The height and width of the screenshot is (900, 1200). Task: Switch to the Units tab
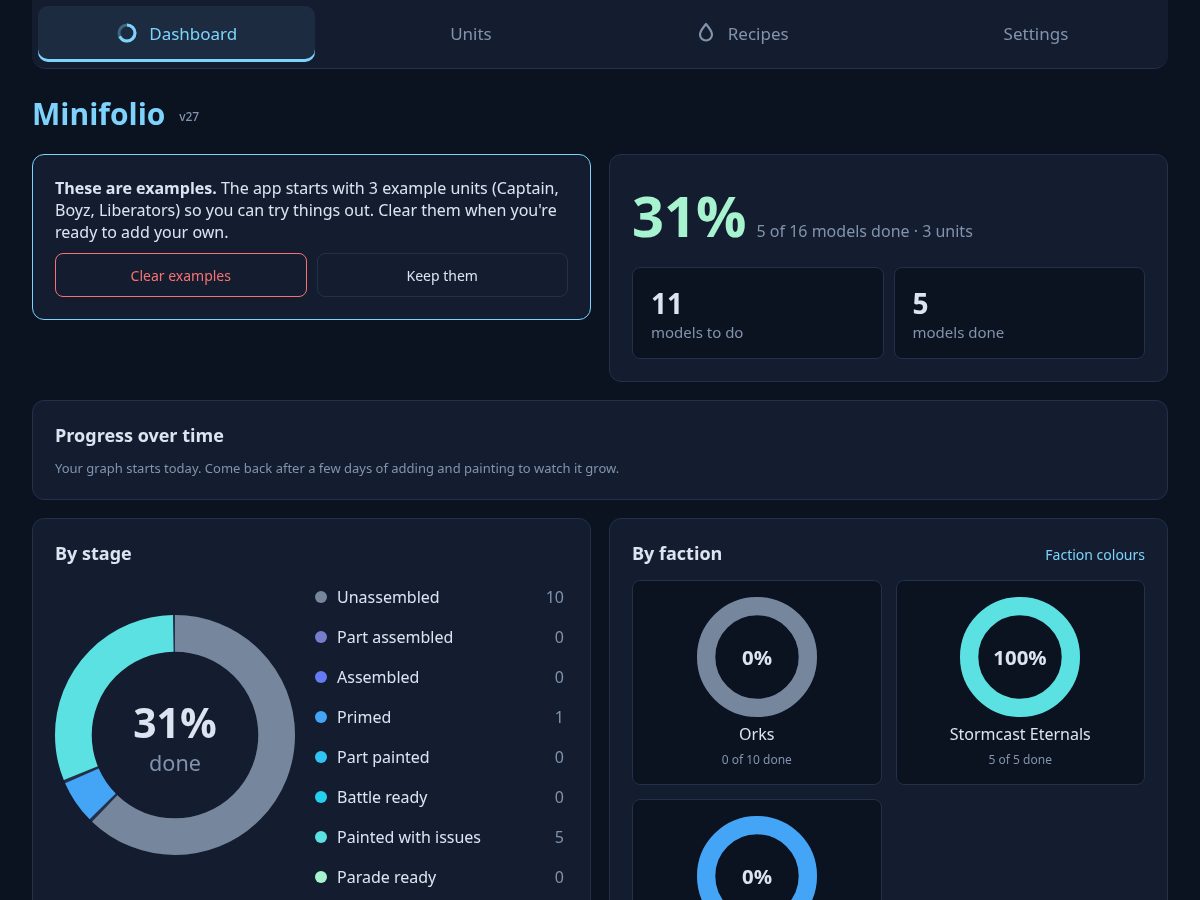click(470, 34)
